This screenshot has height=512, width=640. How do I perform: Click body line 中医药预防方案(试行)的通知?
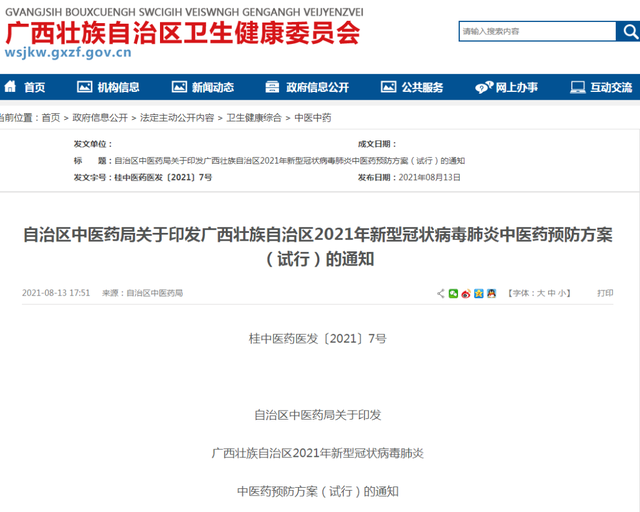pyautogui.click(x=318, y=491)
